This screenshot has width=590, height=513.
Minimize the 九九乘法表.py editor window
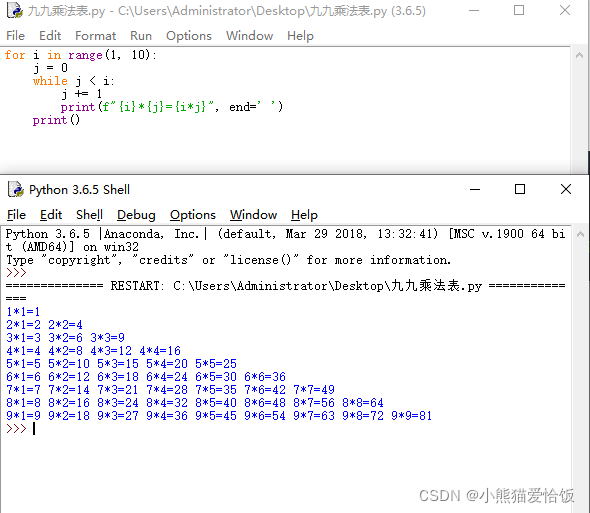pyautogui.click(x=474, y=11)
